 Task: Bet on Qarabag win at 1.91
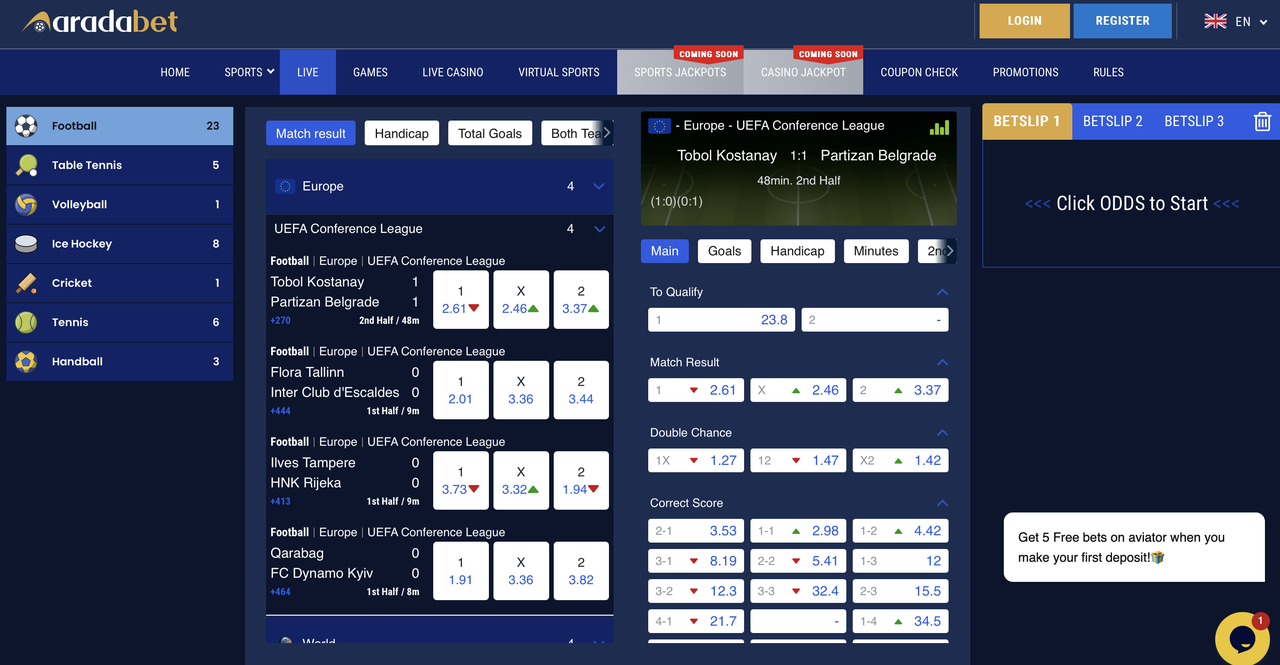click(461, 571)
